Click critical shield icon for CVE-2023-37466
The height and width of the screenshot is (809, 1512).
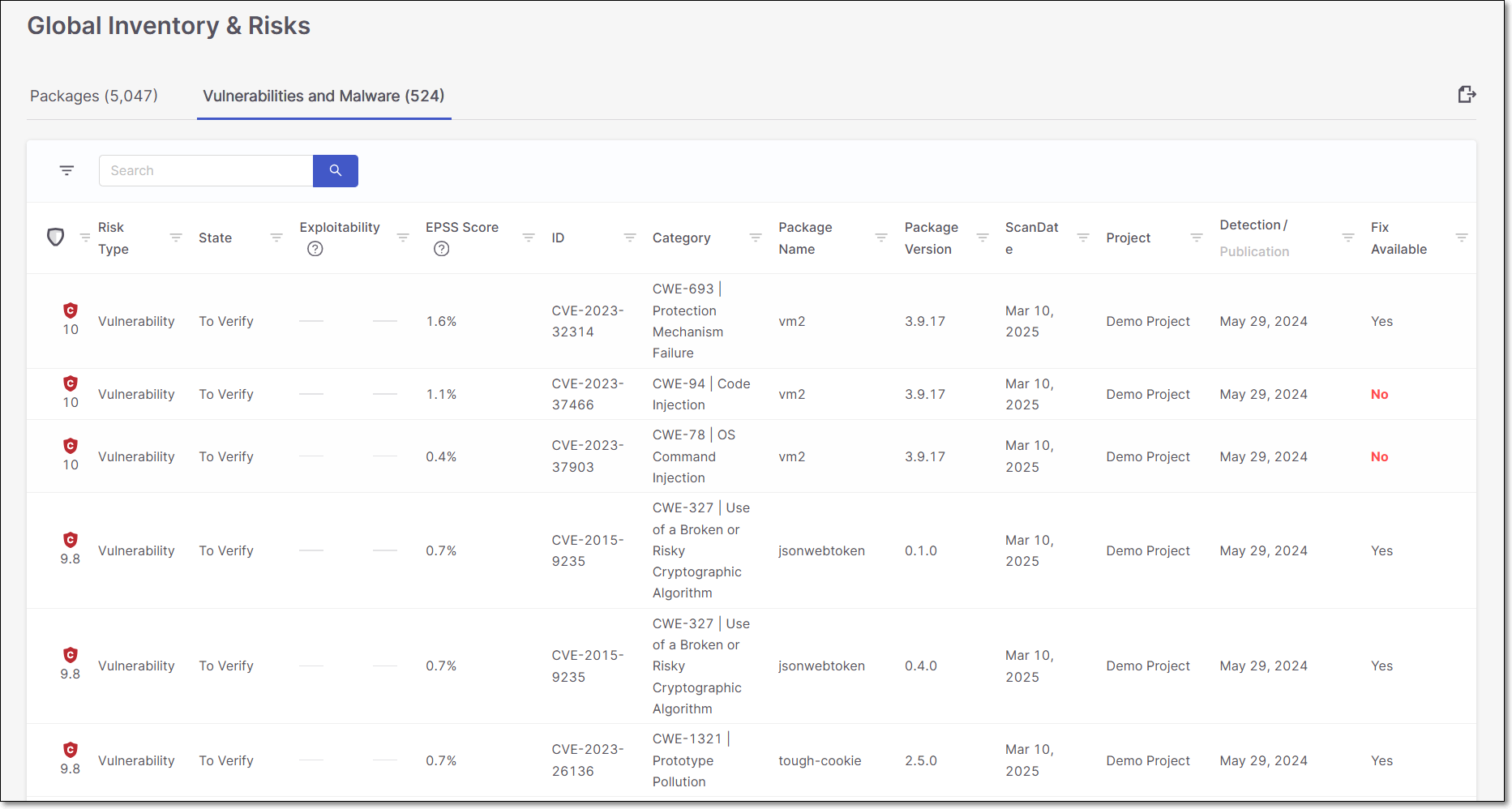click(x=71, y=383)
